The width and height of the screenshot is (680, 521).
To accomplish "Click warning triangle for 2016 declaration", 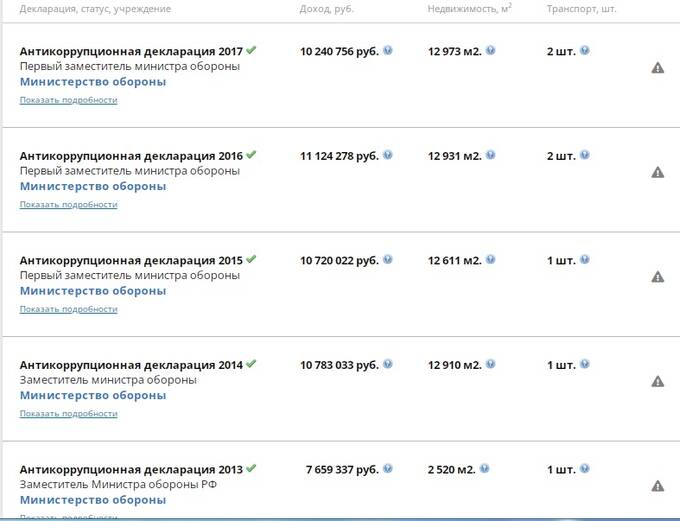I will tap(657, 172).
